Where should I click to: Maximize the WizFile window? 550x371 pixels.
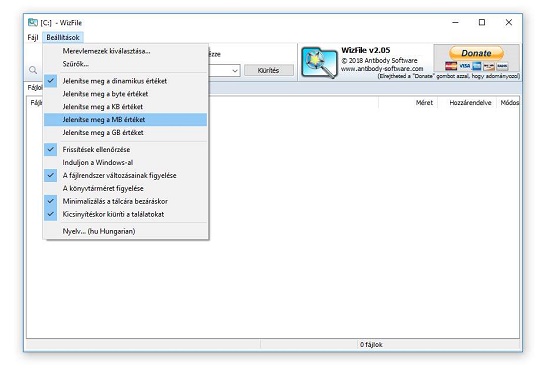click(x=482, y=22)
